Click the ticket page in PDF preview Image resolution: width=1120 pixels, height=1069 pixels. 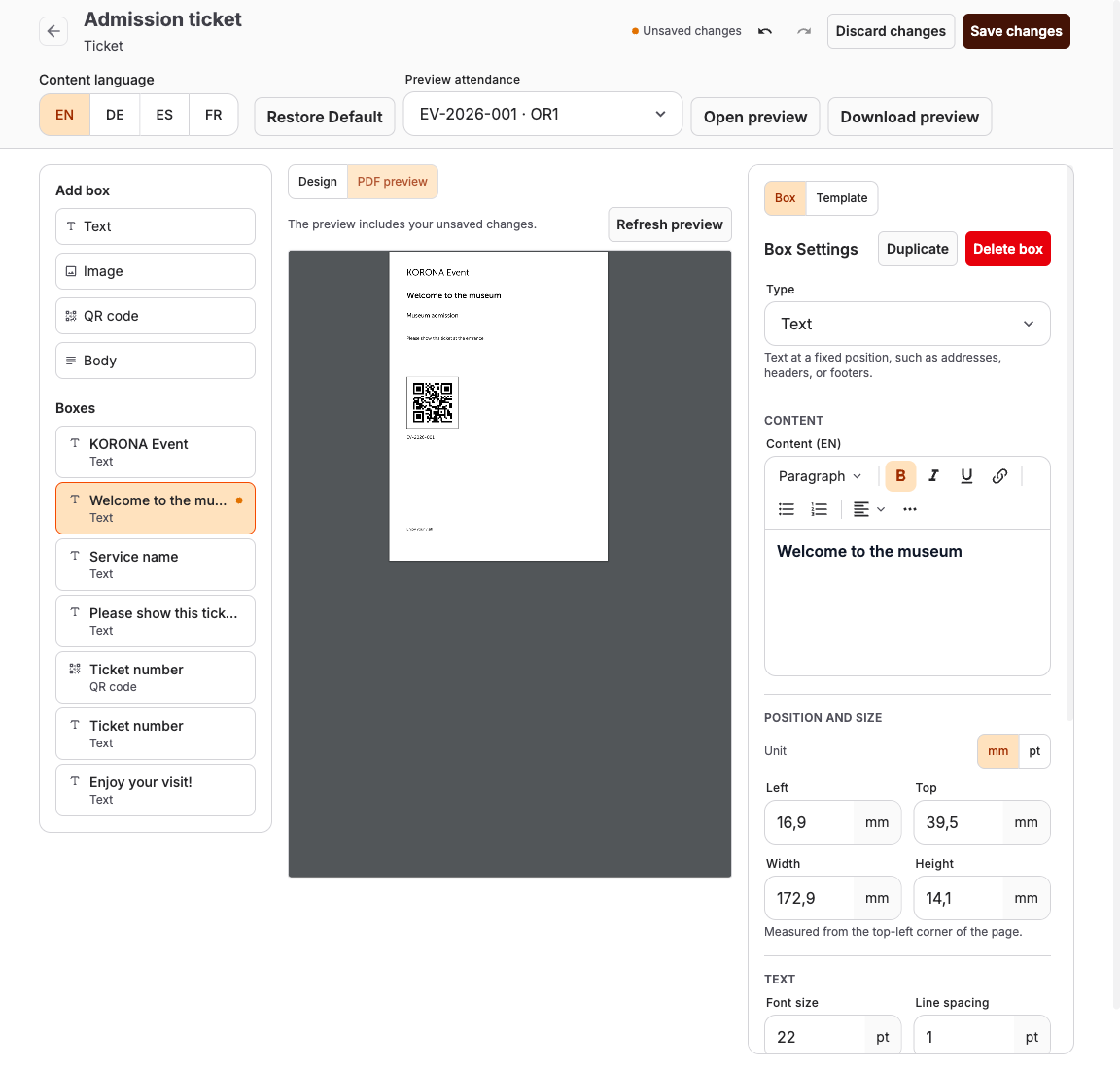coord(499,406)
